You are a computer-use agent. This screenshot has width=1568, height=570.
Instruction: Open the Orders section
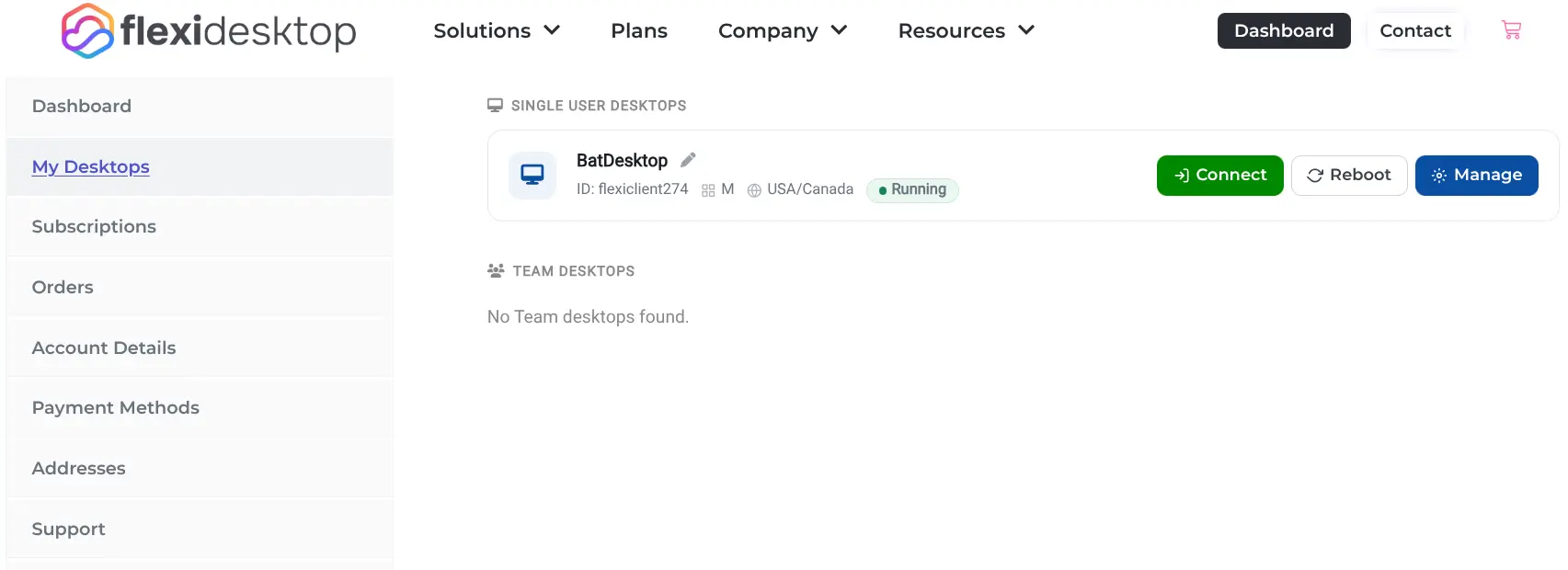tap(200, 288)
